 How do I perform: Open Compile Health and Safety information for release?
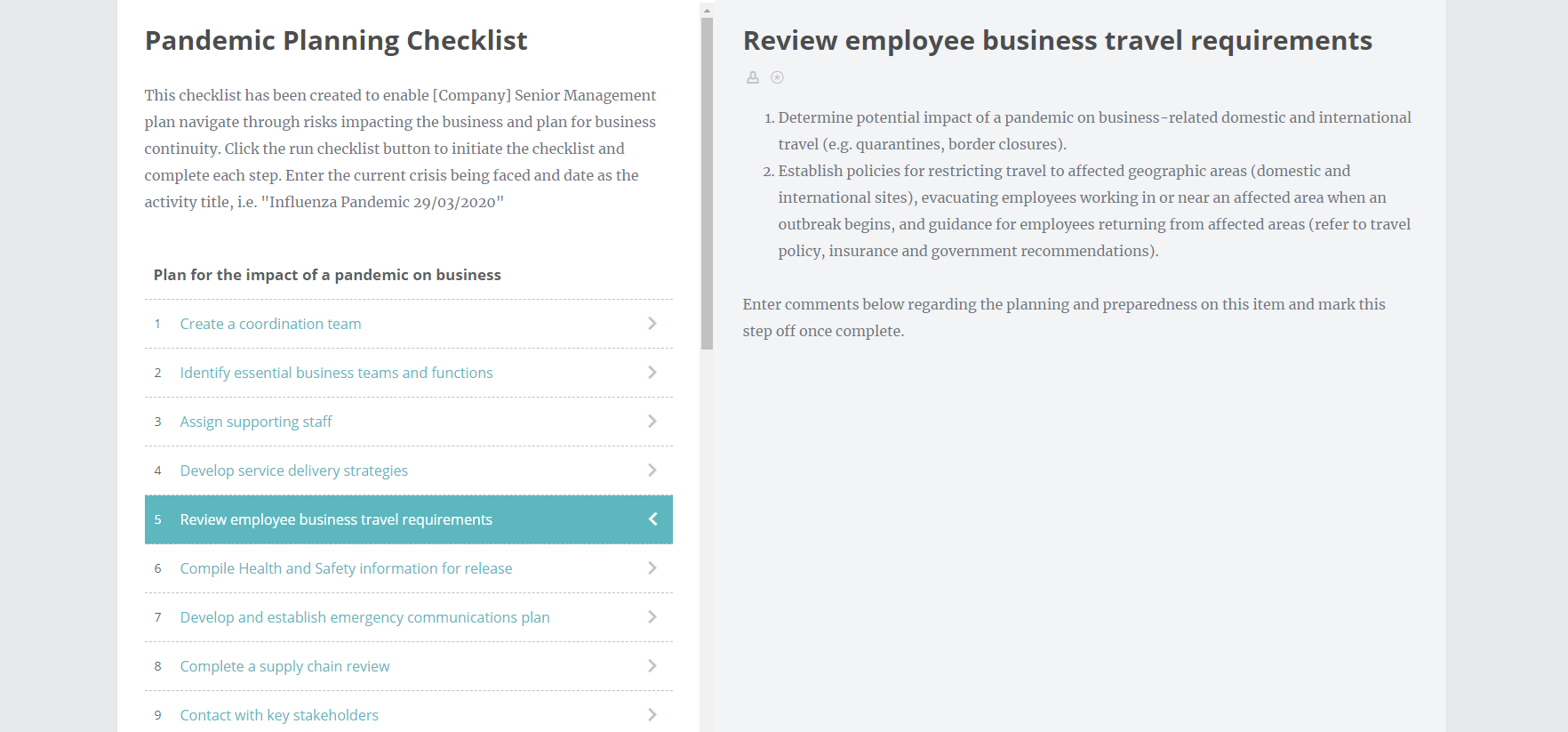coord(346,568)
